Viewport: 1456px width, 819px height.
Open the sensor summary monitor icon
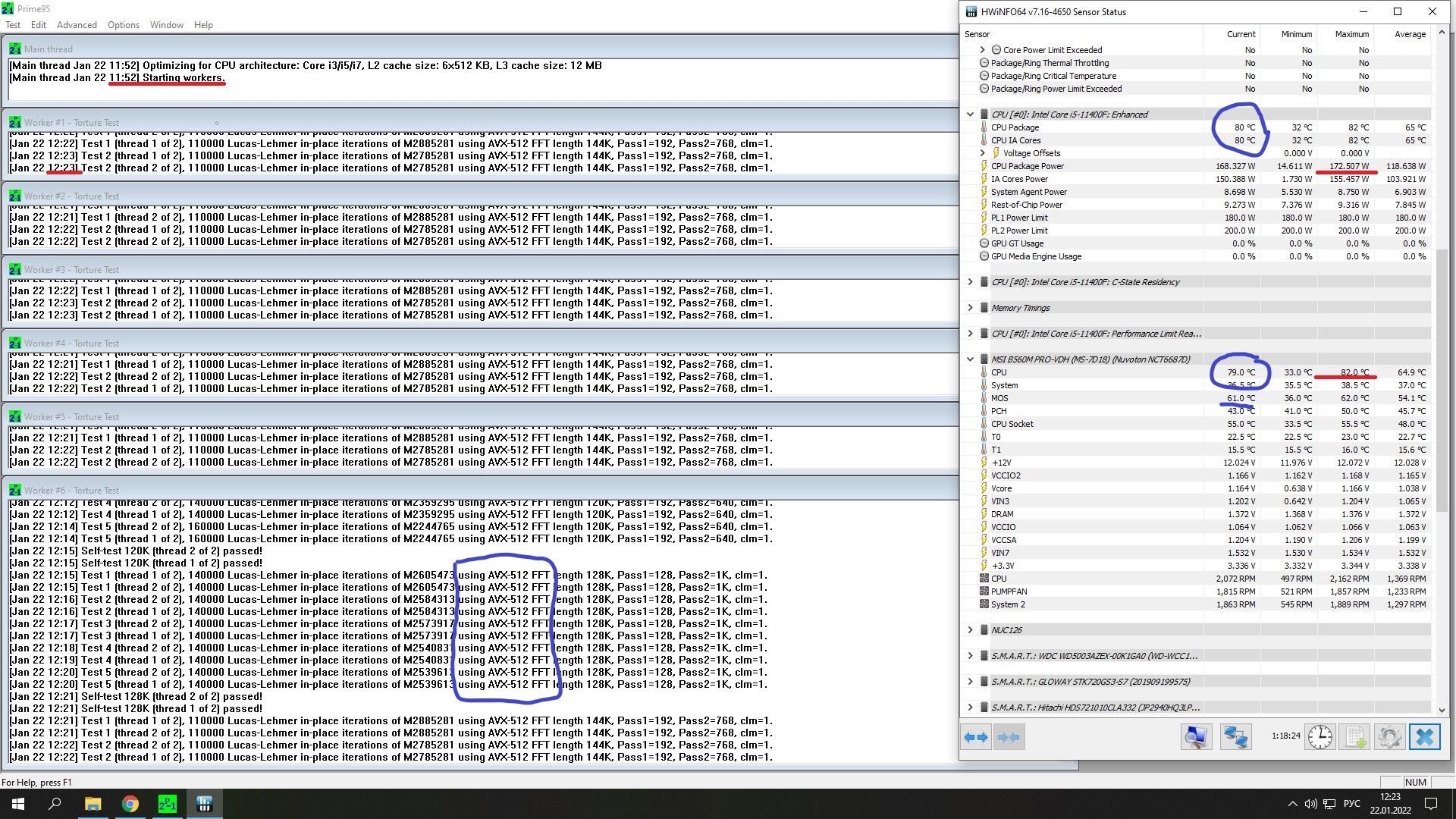point(1196,737)
